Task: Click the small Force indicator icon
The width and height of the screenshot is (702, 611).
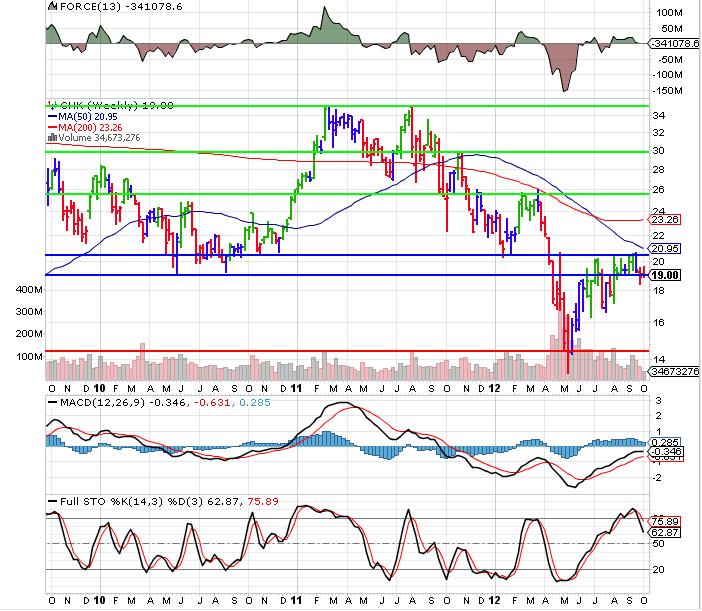Action: click(x=52, y=6)
